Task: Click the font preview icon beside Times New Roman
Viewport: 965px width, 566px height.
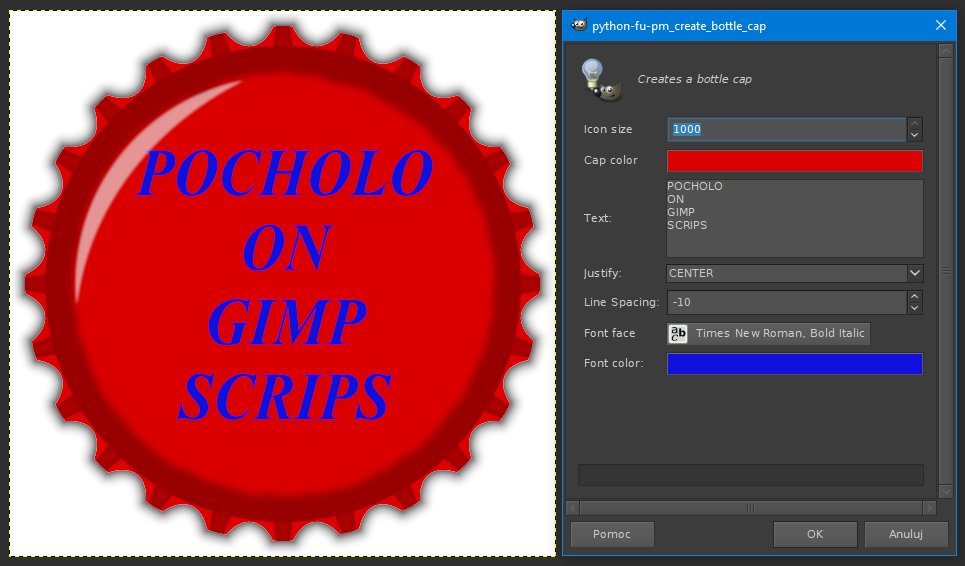Action: click(678, 333)
